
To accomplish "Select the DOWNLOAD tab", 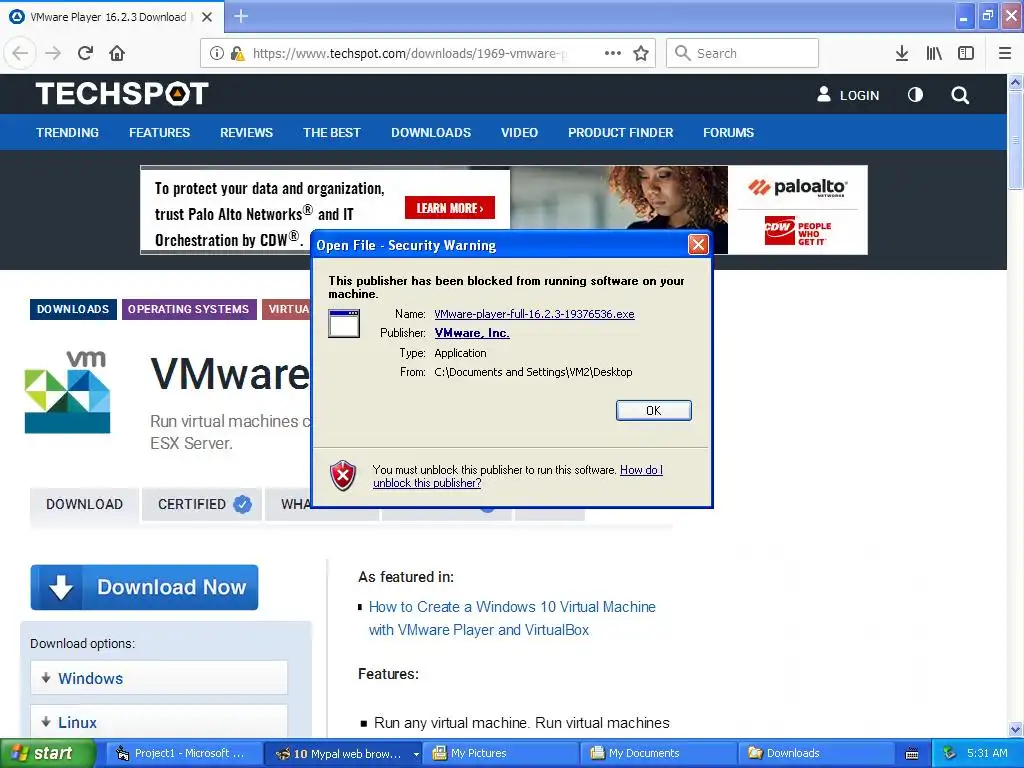I will 84,504.
